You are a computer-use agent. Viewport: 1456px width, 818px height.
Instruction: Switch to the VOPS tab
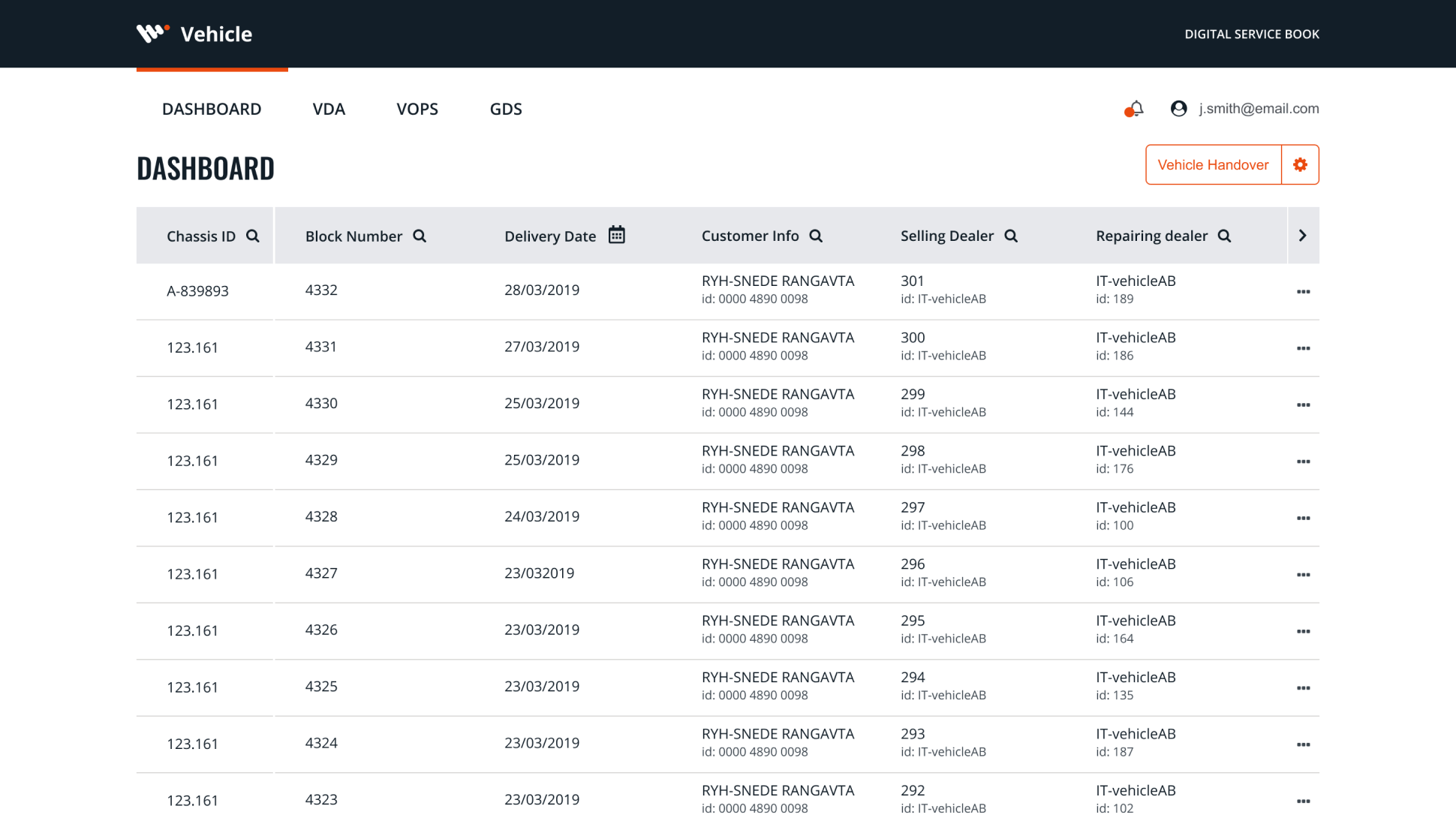(417, 110)
